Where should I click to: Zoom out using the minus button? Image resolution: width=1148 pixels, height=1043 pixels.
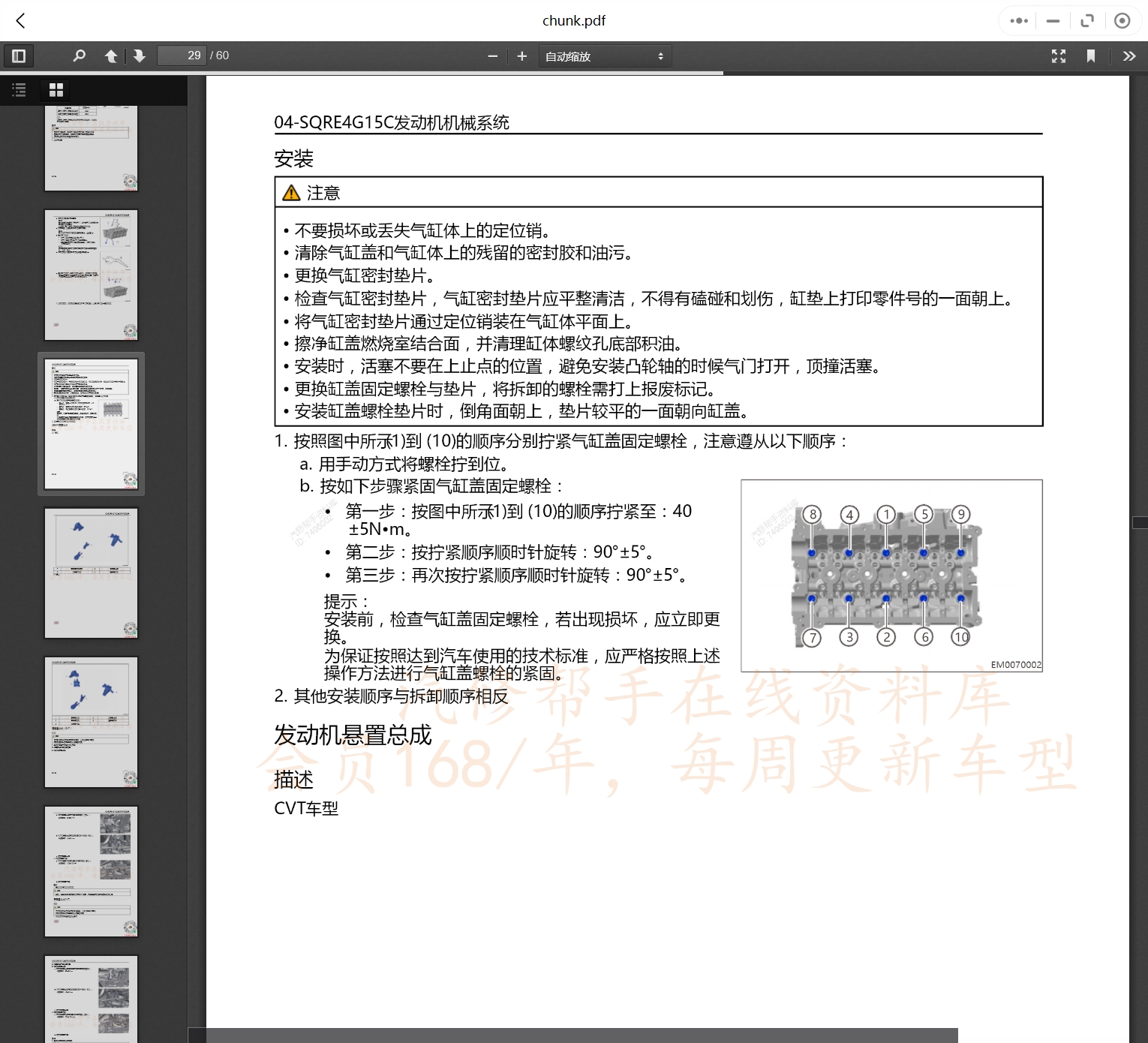(x=493, y=56)
